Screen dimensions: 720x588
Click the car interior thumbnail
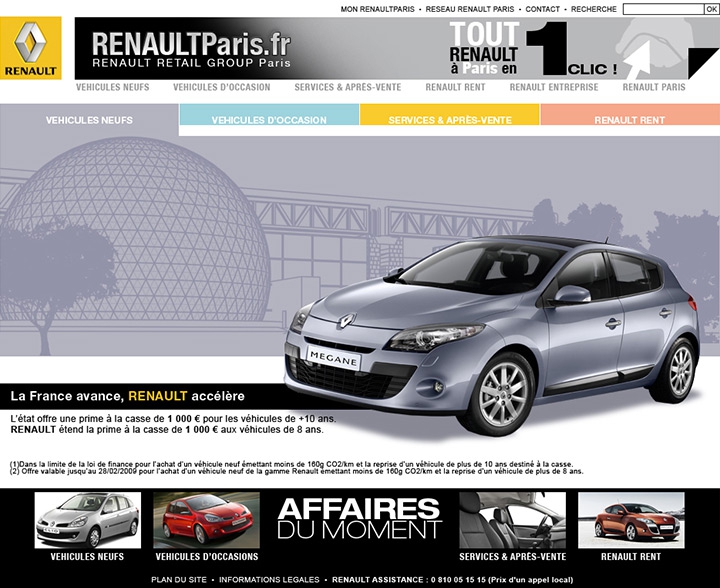[512, 520]
